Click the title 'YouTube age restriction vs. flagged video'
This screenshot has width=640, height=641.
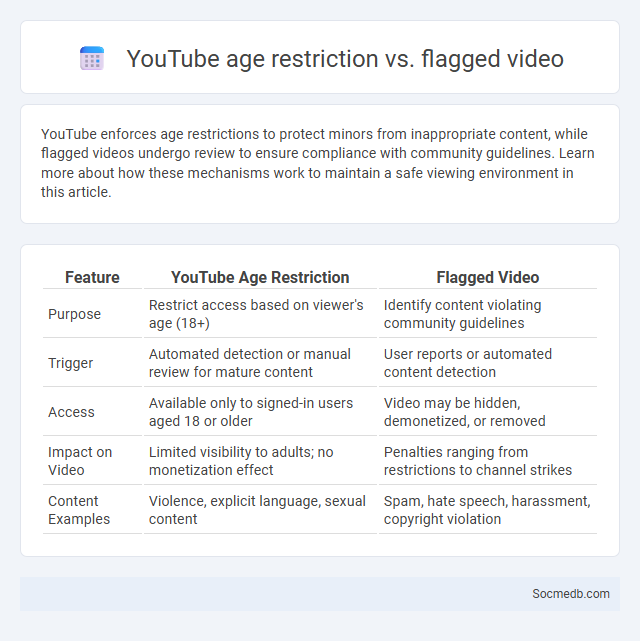pos(345,58)
